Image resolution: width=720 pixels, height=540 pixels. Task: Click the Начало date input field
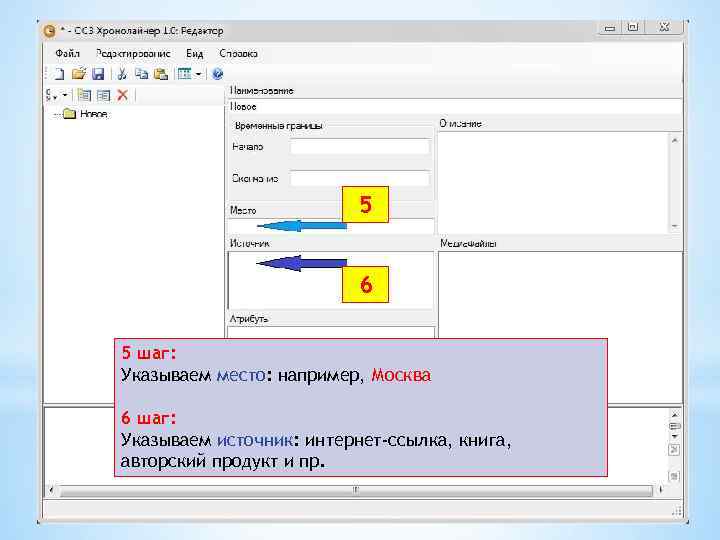[x=360, y=147]
